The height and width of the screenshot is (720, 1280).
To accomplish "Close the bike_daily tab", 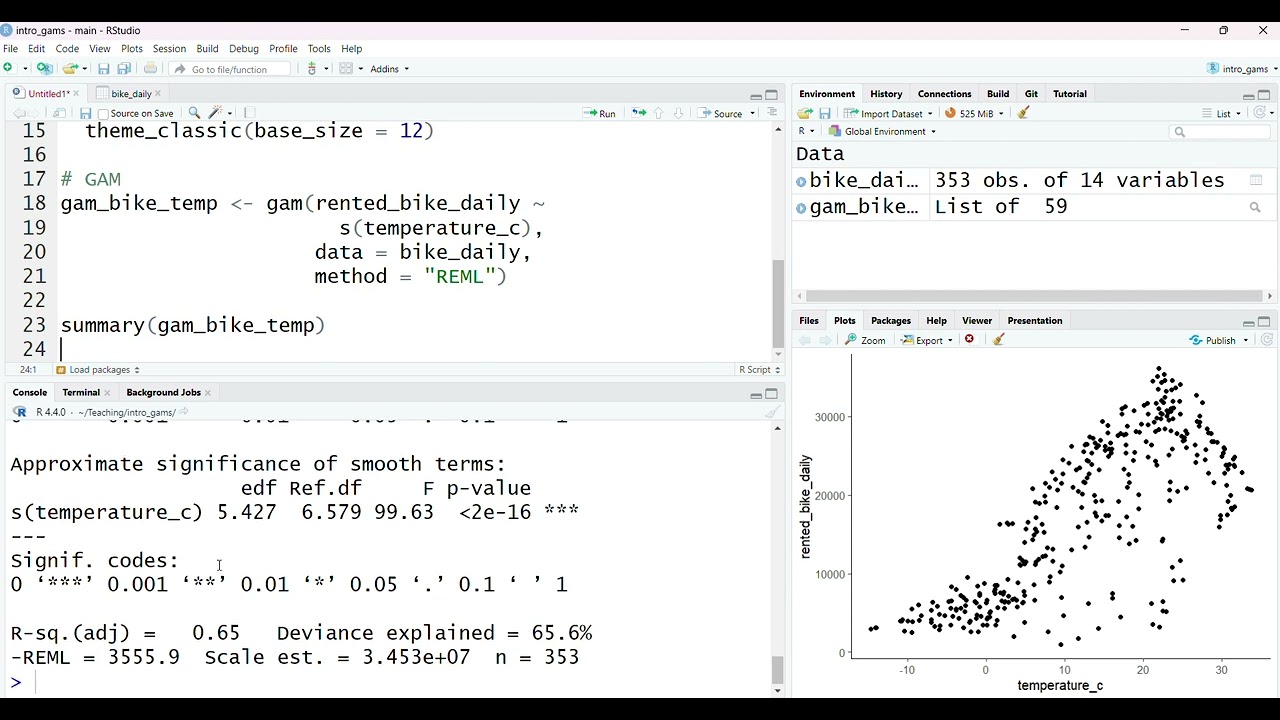I will point(158,93).
